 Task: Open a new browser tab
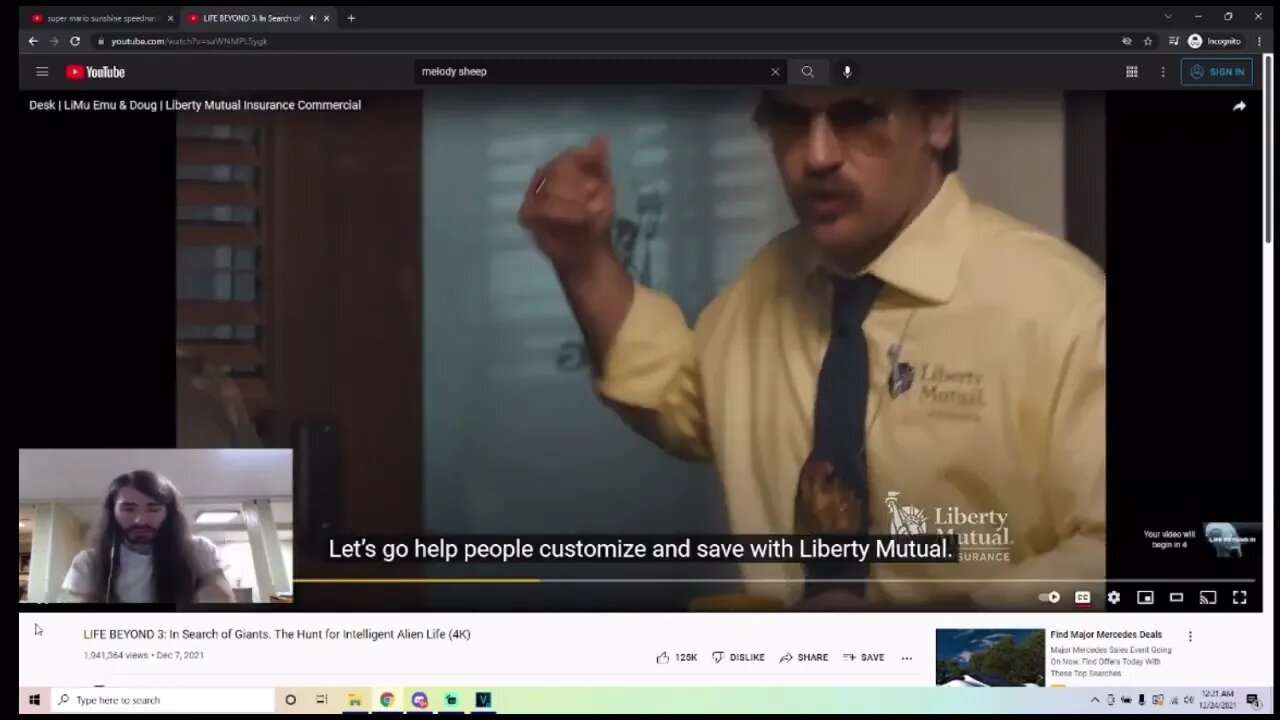[351, 18]
